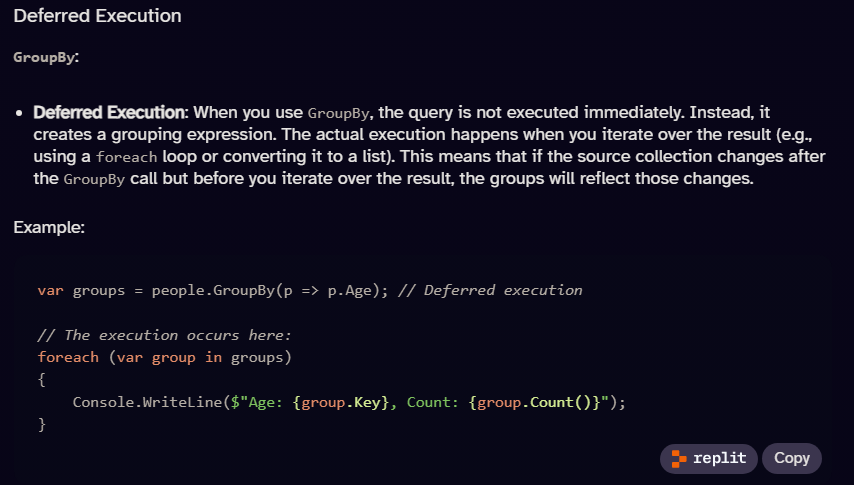This screenshot has width=854, height=485.
Task: Click the GroupBy: subheading label
Action: pos(46,57)
